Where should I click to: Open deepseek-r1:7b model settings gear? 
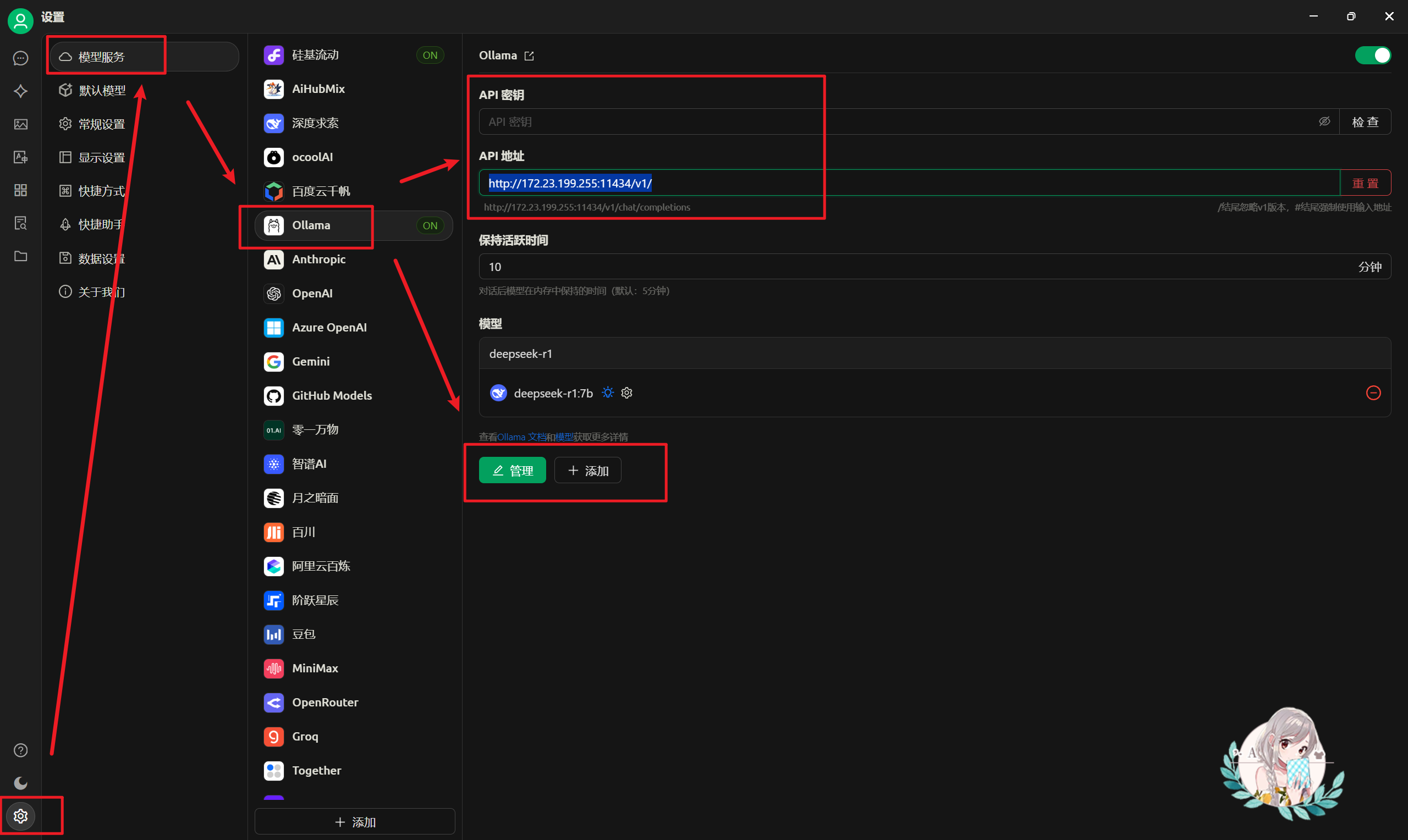(x=626, y=393)
